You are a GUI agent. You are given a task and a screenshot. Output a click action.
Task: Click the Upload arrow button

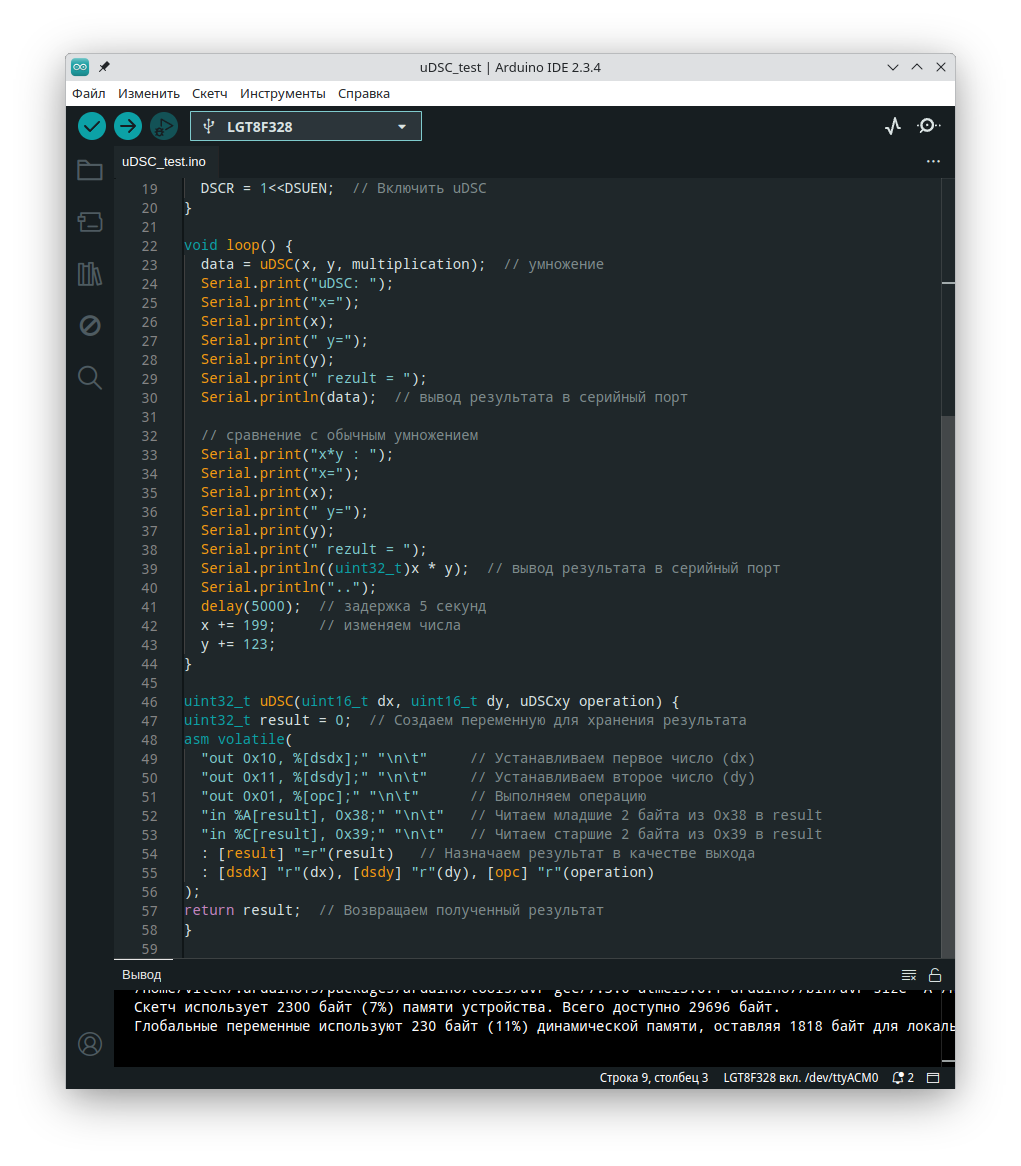128,126
